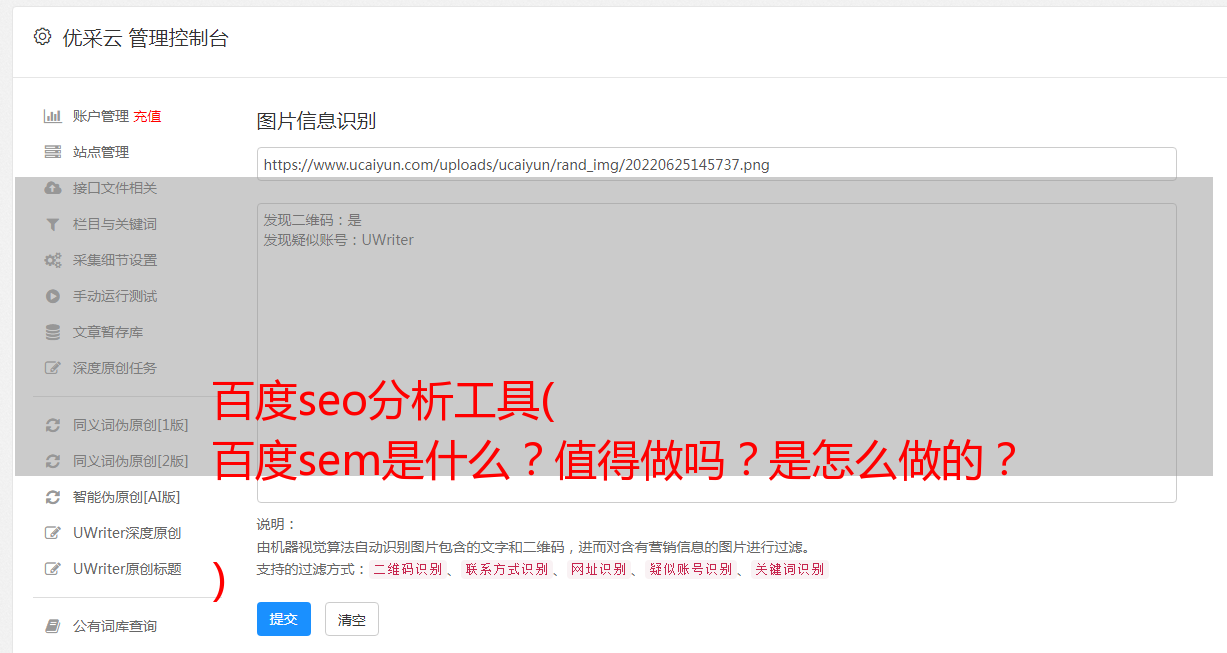Open 公有词库查询 in the sidebar

coord(115,626)
